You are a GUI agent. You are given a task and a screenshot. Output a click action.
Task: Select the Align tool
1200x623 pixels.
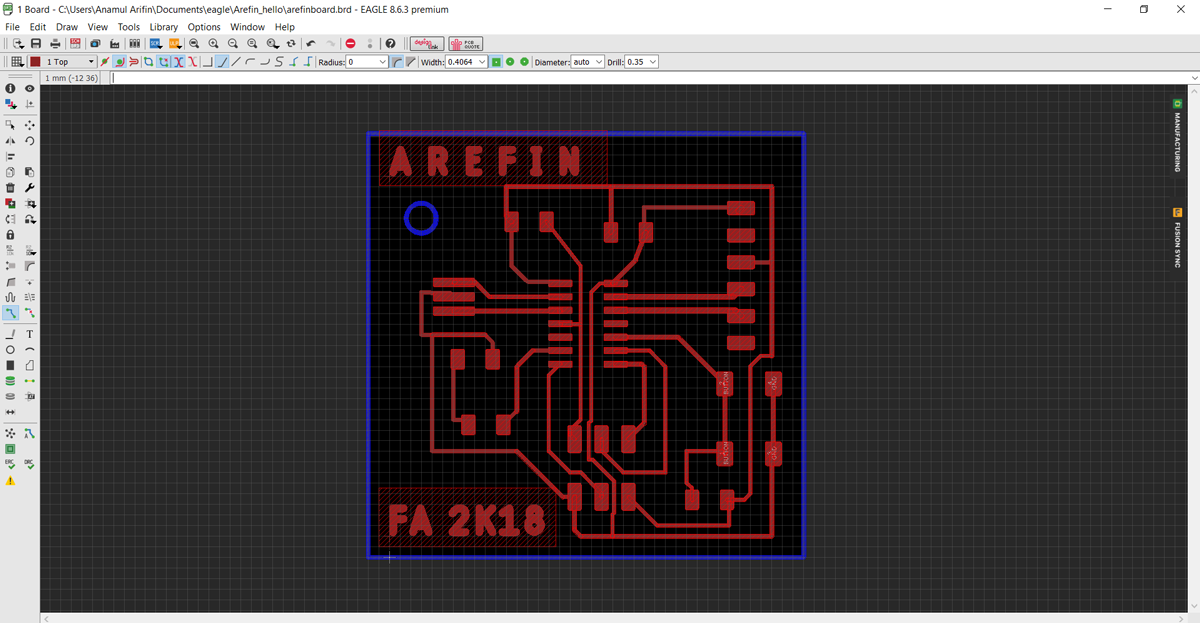click(10, 156)
